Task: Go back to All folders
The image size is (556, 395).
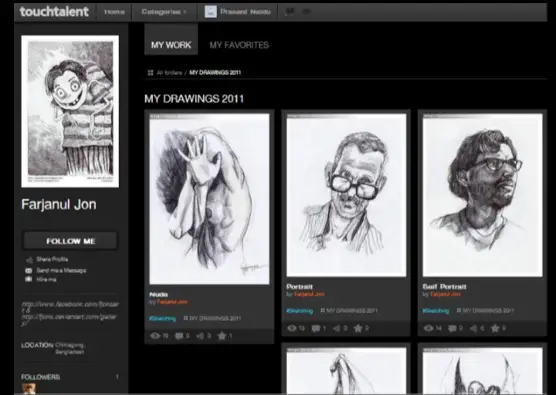Action: click(x=169, y=73)
